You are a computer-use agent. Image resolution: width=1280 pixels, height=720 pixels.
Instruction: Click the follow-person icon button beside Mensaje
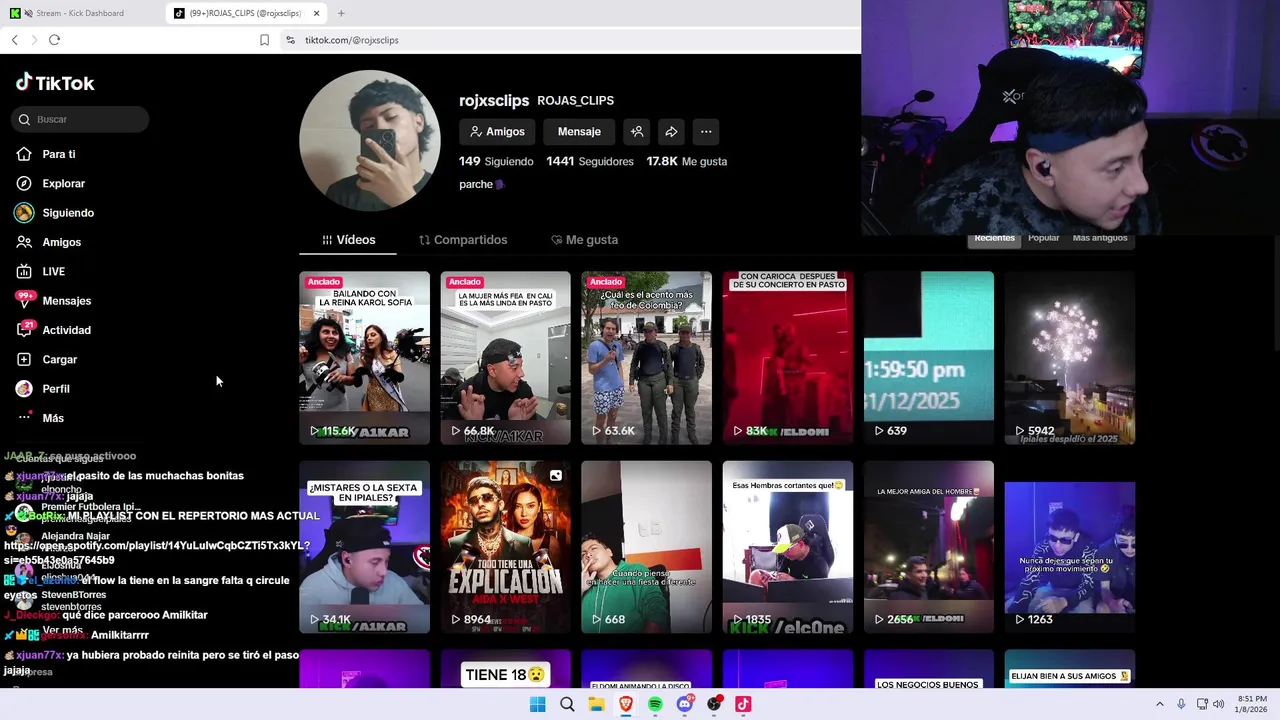click(x=637, y=132)
